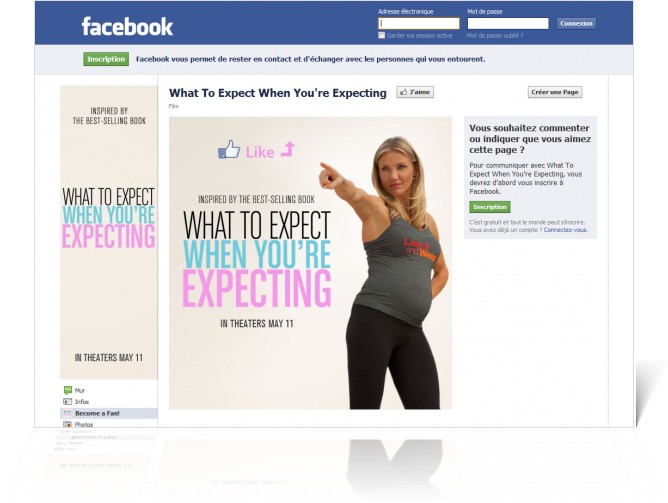
Task: Click the Mur wall icon in sidebar
Action: pyautogui.click(x=67, y=390)
